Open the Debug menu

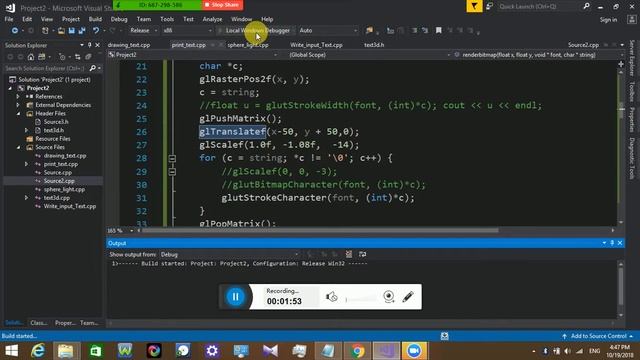(x=119, y=19)
